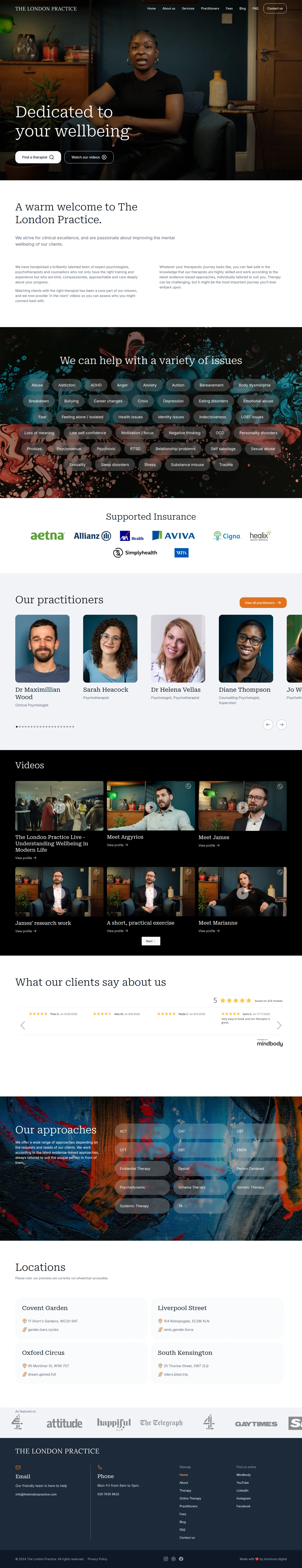Click the play icon in Watch our videos button

point(104,157)
